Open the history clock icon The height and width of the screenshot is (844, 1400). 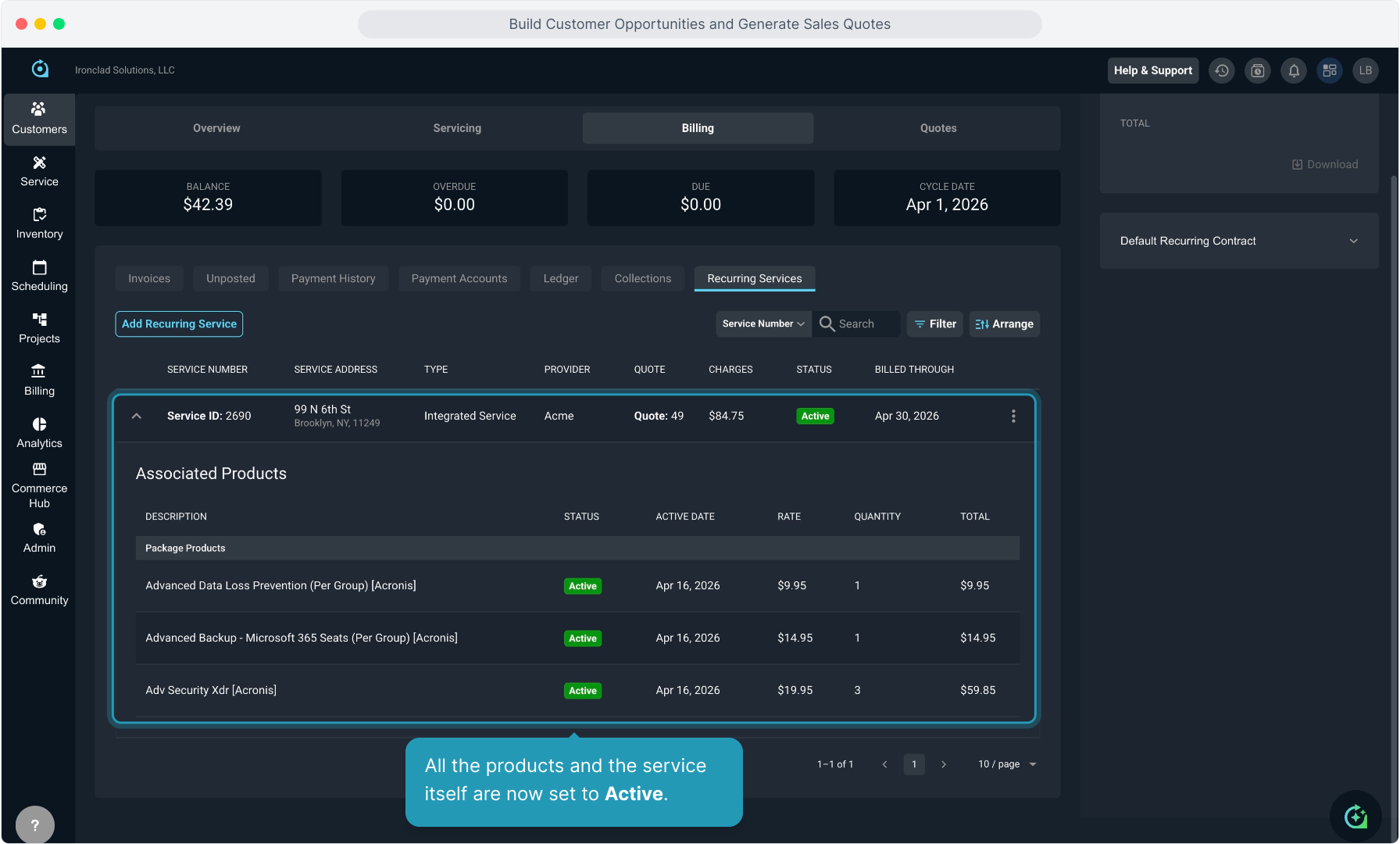click(x=1222, y=70)
